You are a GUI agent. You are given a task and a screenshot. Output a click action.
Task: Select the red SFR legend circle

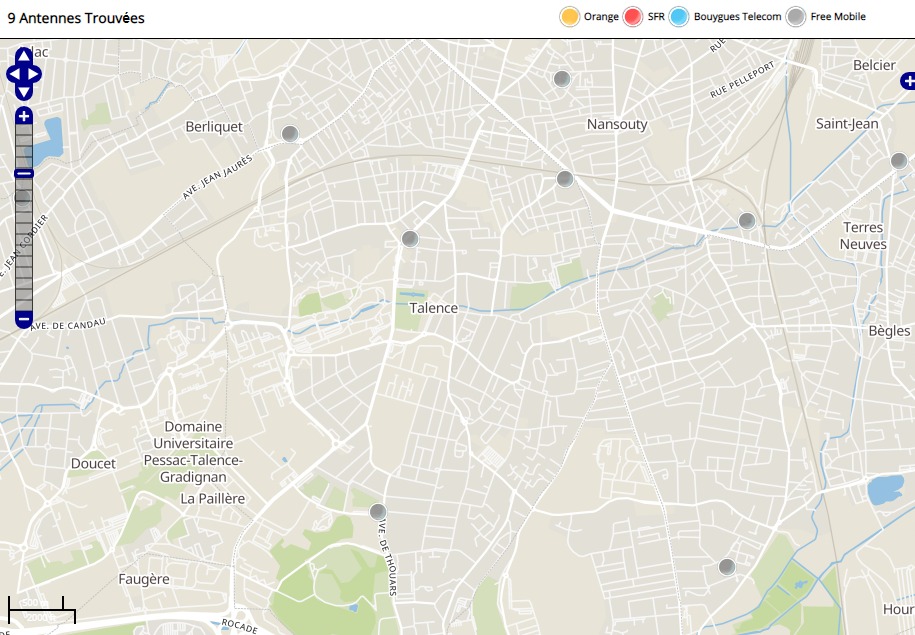[633, 17]
